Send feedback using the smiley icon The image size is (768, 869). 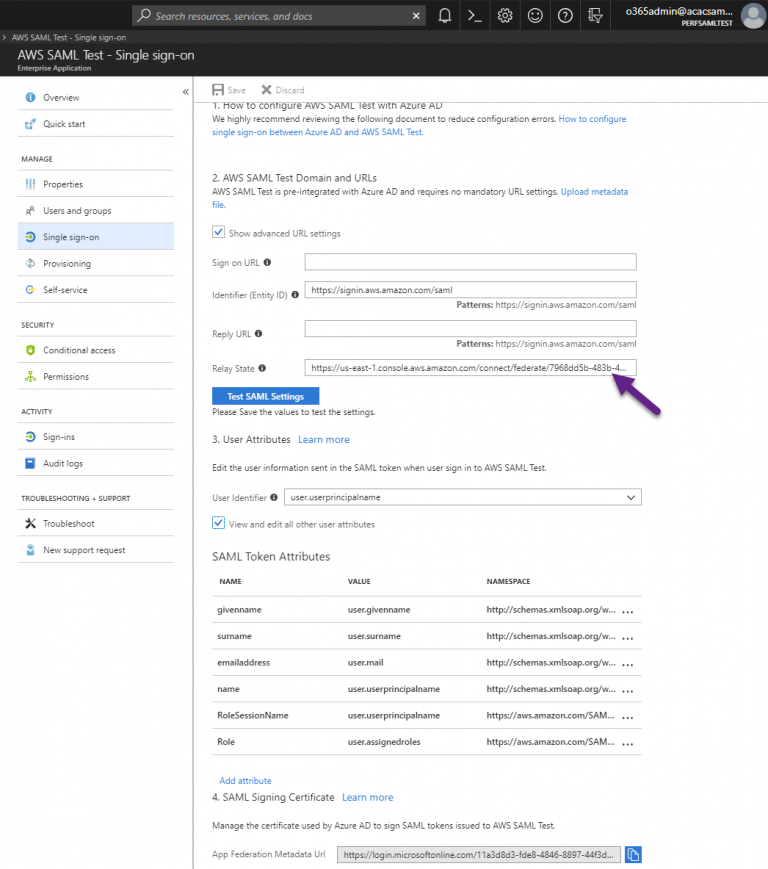click(534, 15)
